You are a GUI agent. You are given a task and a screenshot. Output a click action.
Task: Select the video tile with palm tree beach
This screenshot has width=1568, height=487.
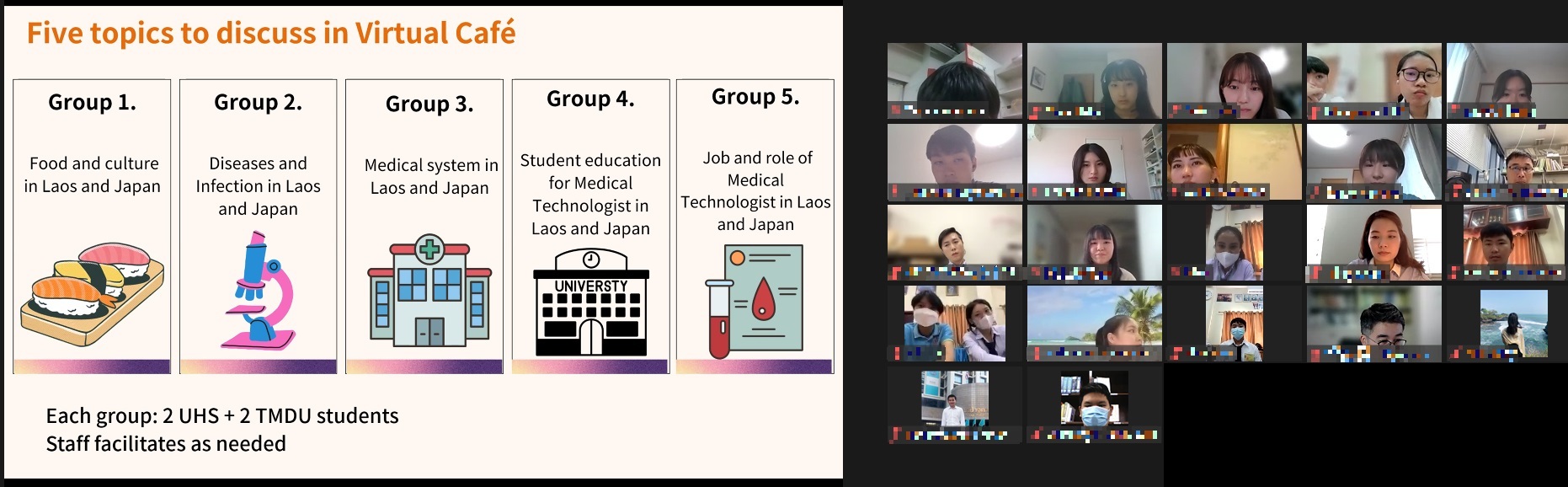coord(1094,323)
